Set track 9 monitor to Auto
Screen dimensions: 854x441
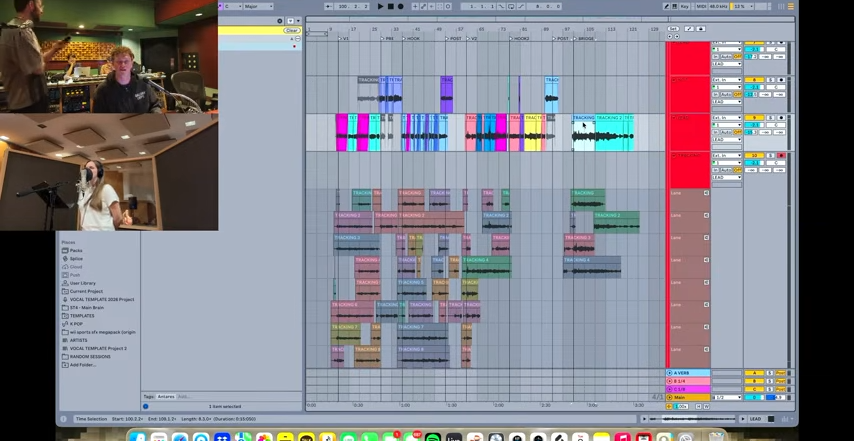(x=726, y=132)
